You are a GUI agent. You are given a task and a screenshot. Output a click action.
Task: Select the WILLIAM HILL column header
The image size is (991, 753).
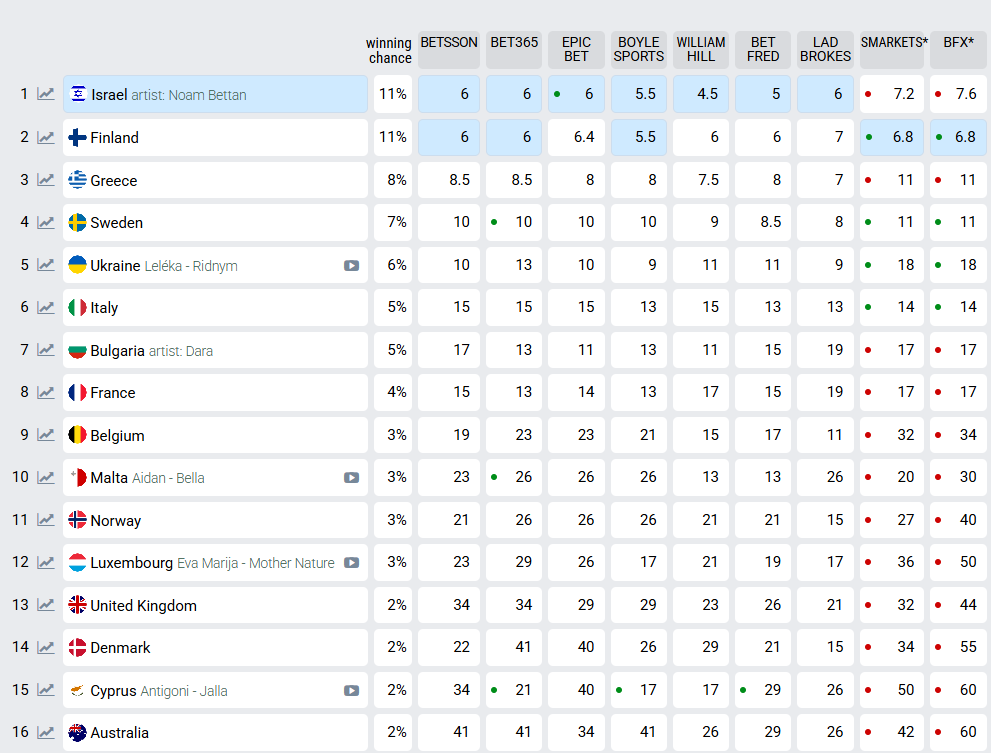701,49
